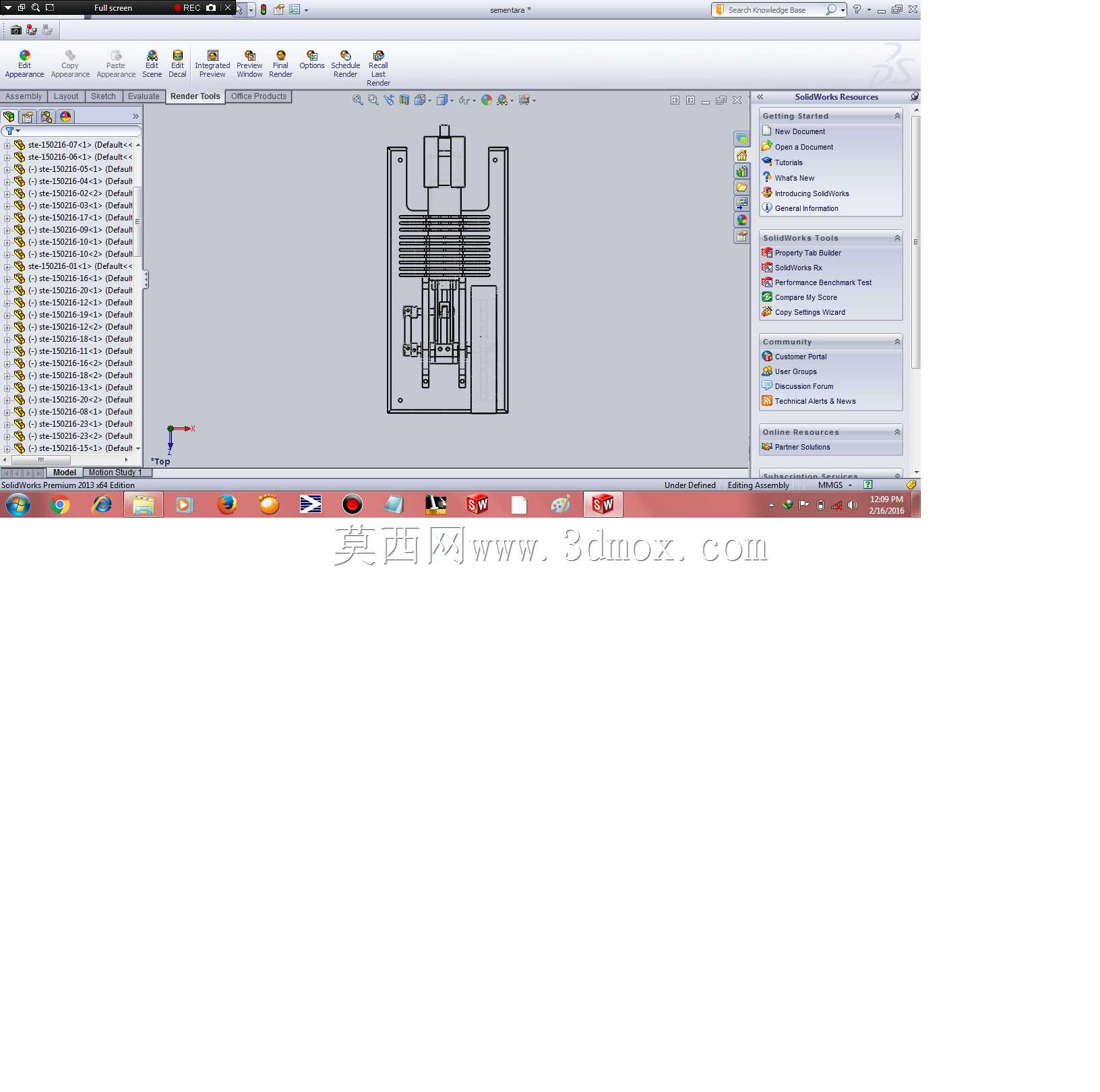This screenshot has width=1100, height=1092.
Task: Open the File Explorer task pane tab
Action: pos(741,187)
